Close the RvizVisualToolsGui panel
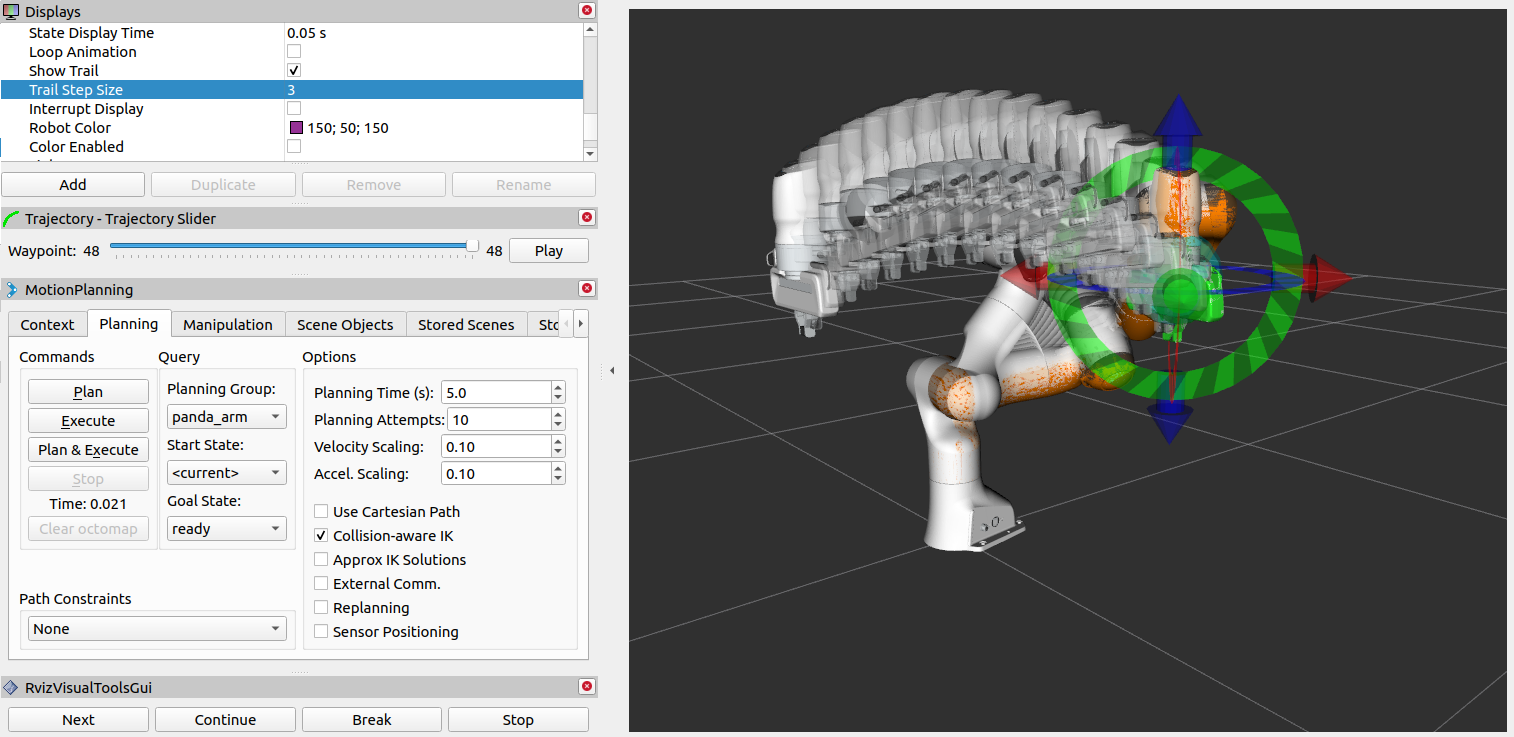The image size is (1514, 737). 587,687
